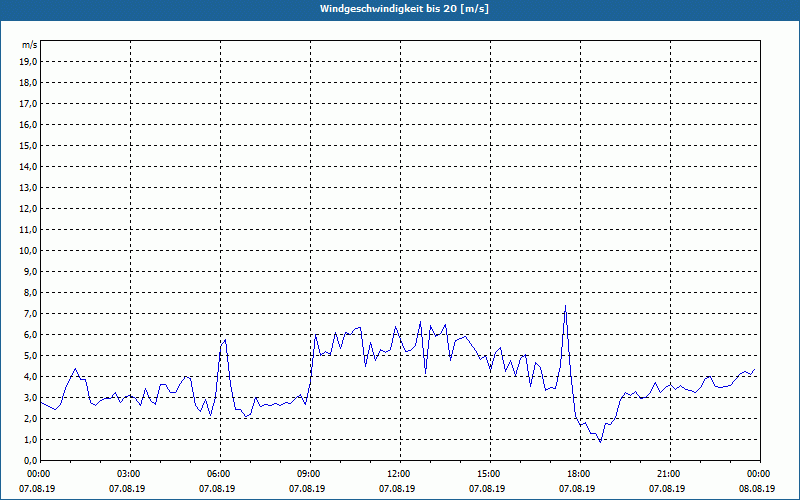The height and width of the screenshot is (500, 800).
Task: Click the '16,0' y-axis value
Action: (x=28, y=124)
